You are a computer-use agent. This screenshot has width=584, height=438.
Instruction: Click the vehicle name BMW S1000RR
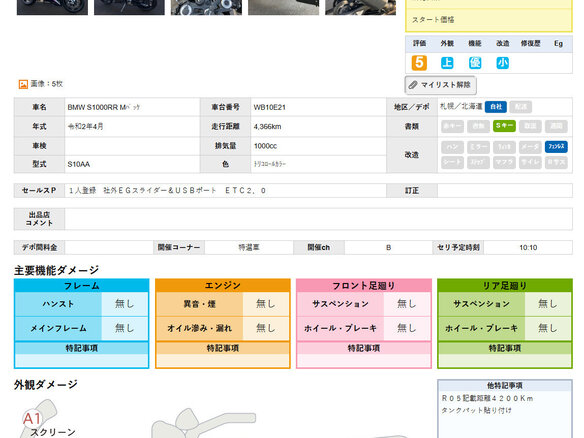pyautogui.click(x=104, y=107)
